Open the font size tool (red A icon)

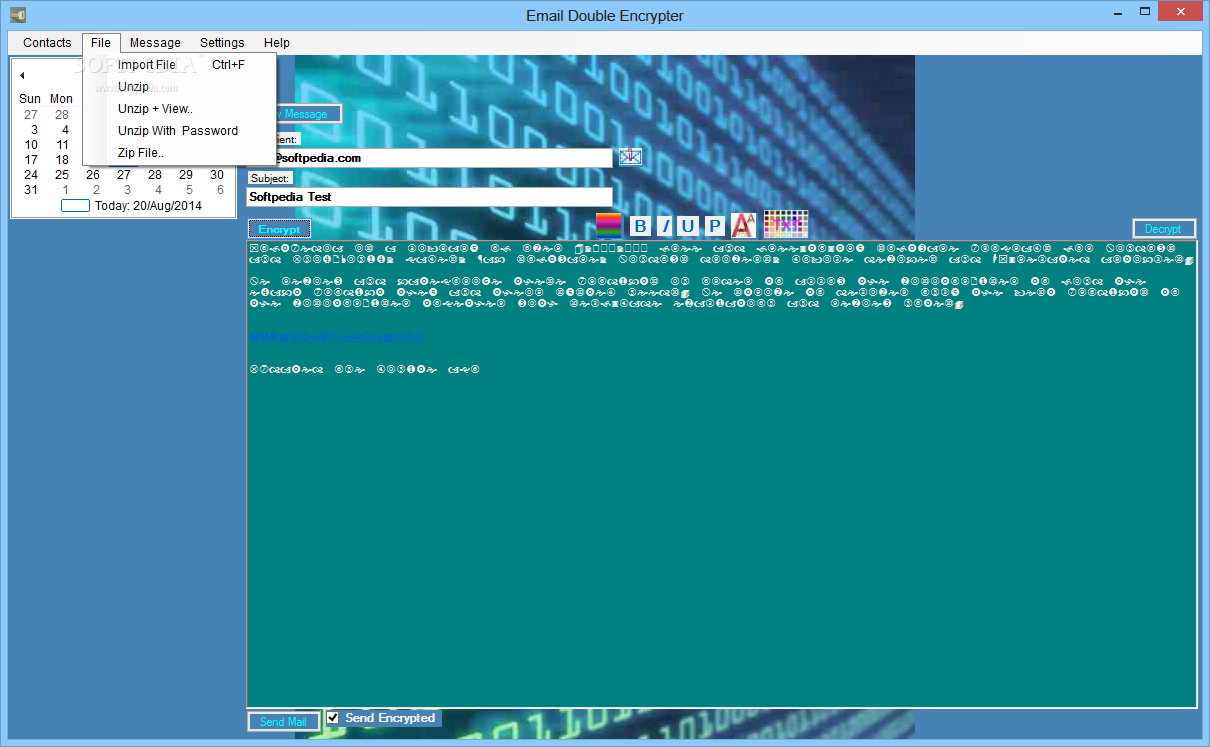[743, 225]
